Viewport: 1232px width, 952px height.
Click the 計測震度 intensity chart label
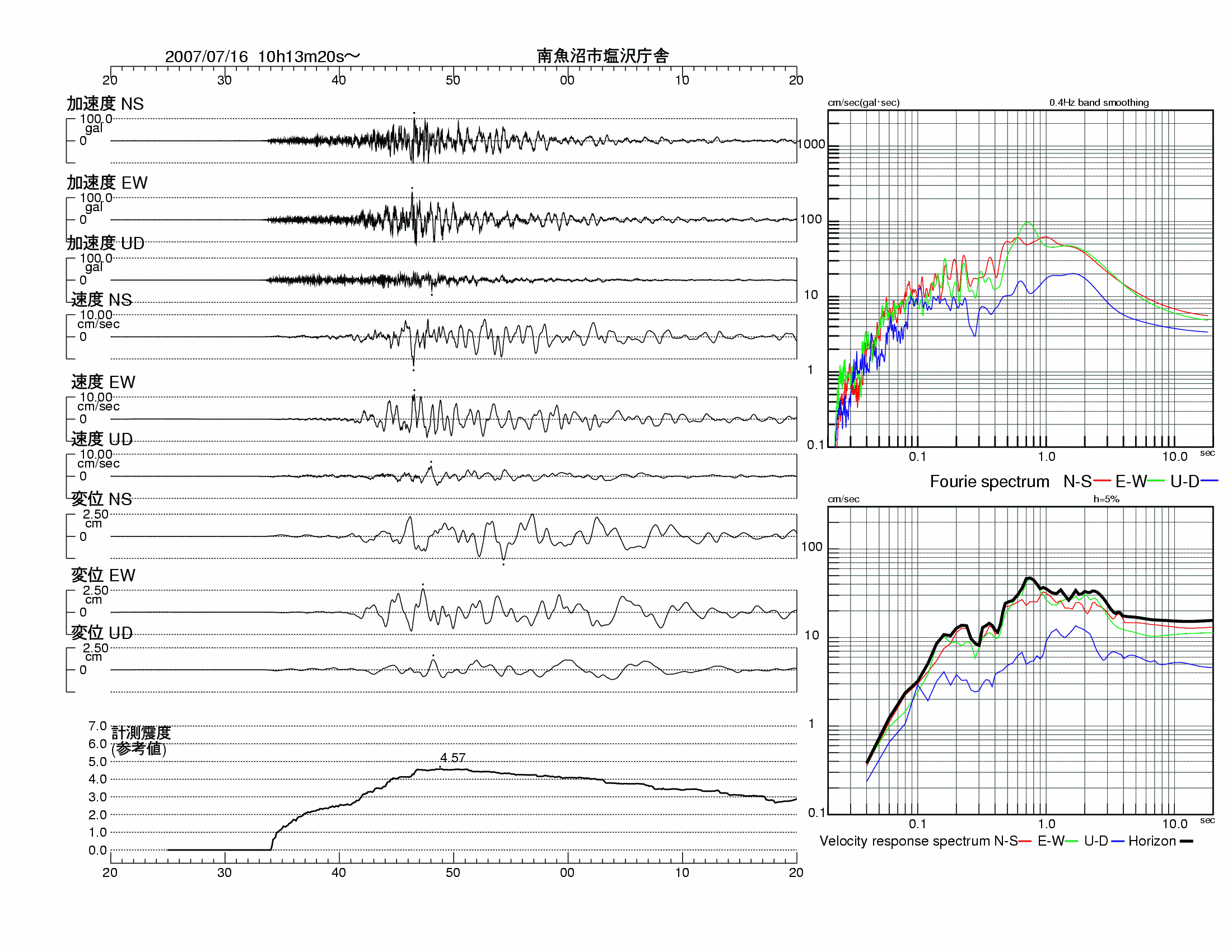(141, 732)
